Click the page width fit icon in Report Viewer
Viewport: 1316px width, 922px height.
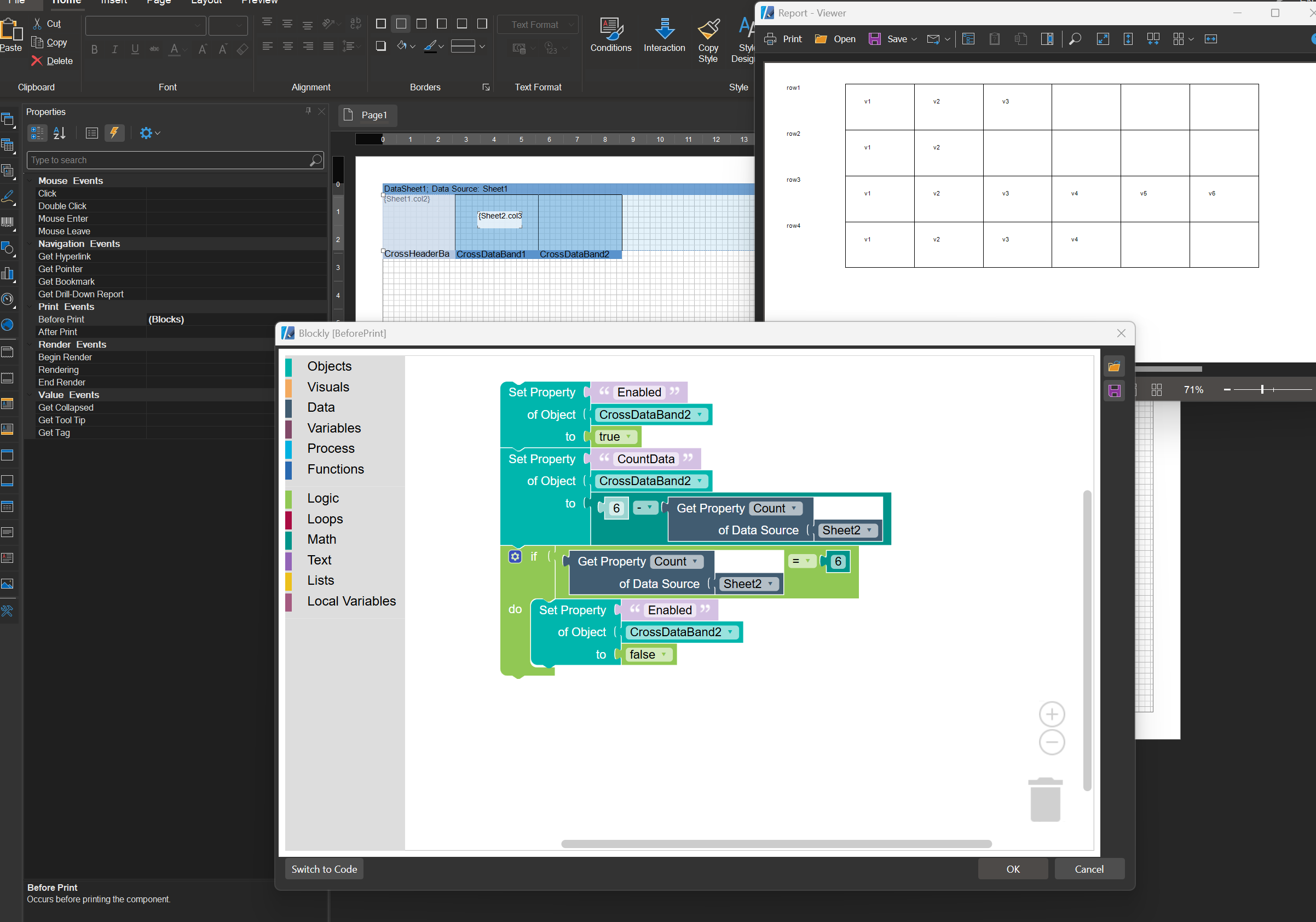(1210, 39)
